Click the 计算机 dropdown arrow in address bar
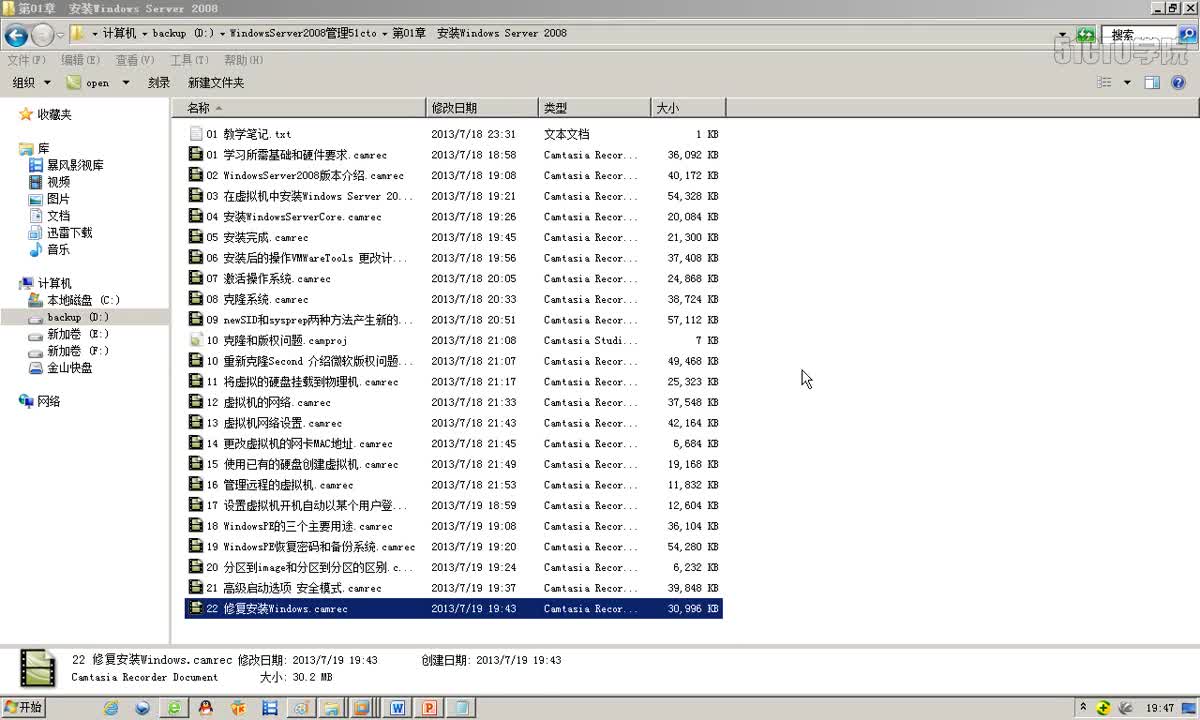Image resolution: width=1200 pixels, height=720 pixels. pos(145,34)
